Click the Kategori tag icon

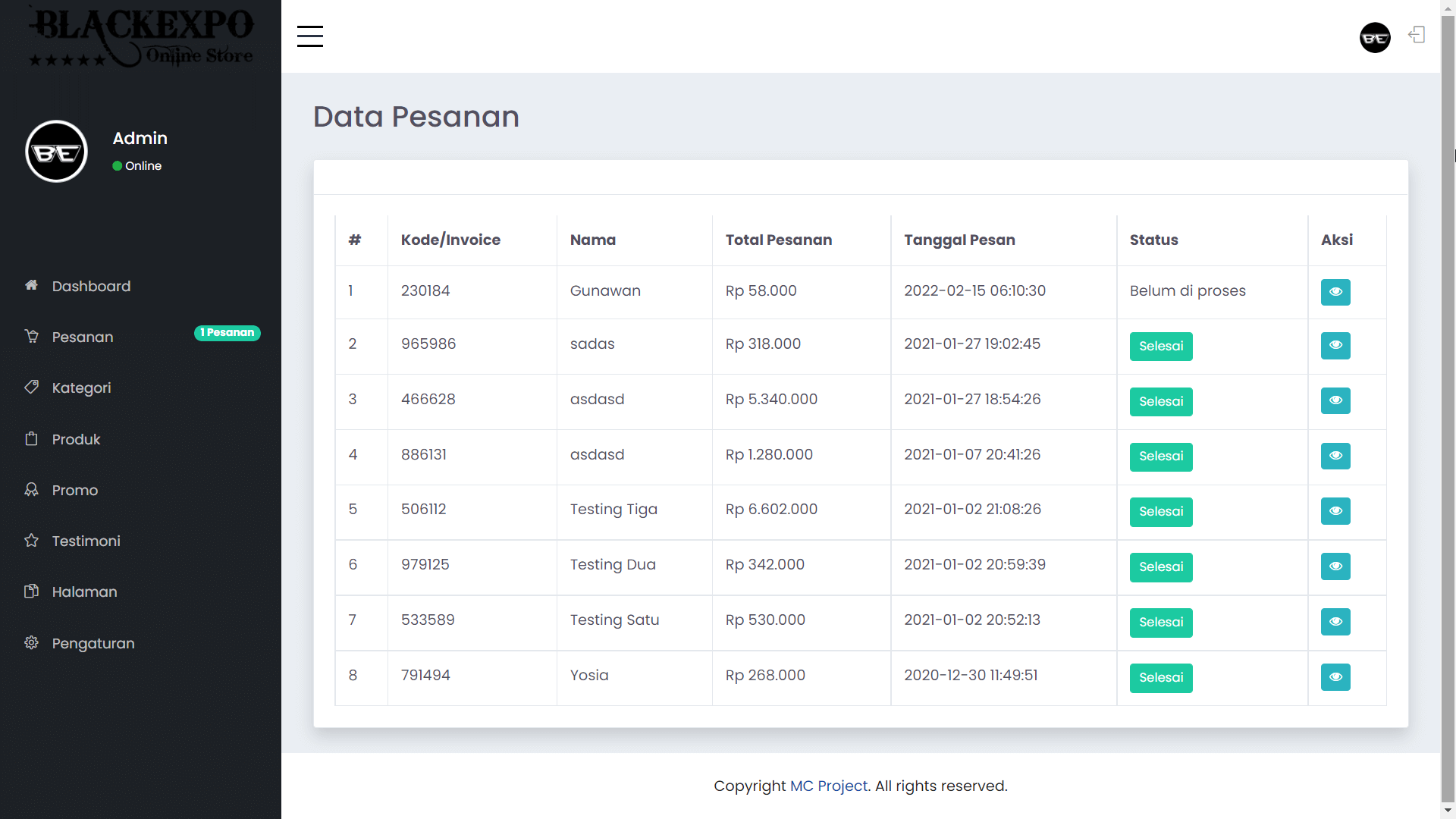click(31, 387)
